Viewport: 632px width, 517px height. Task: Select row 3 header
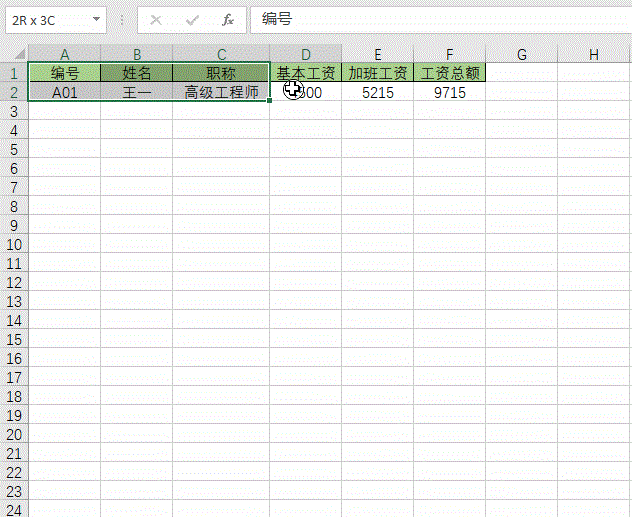[14, 111]
